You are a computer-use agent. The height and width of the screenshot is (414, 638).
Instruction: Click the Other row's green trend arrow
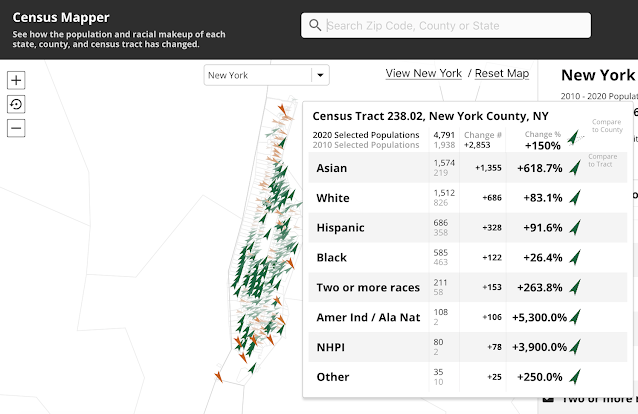click(575, 377)
